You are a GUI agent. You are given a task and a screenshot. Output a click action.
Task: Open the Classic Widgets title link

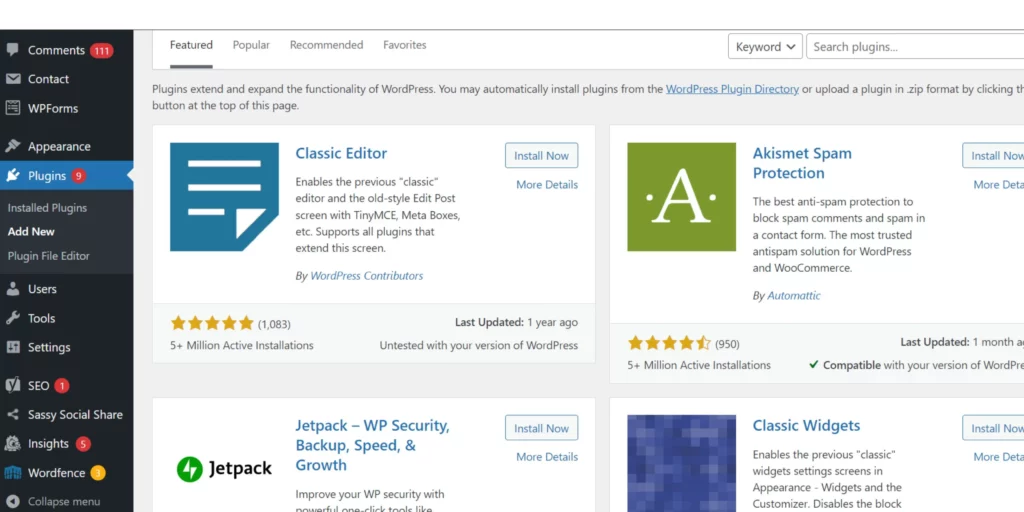click(806, 425)
